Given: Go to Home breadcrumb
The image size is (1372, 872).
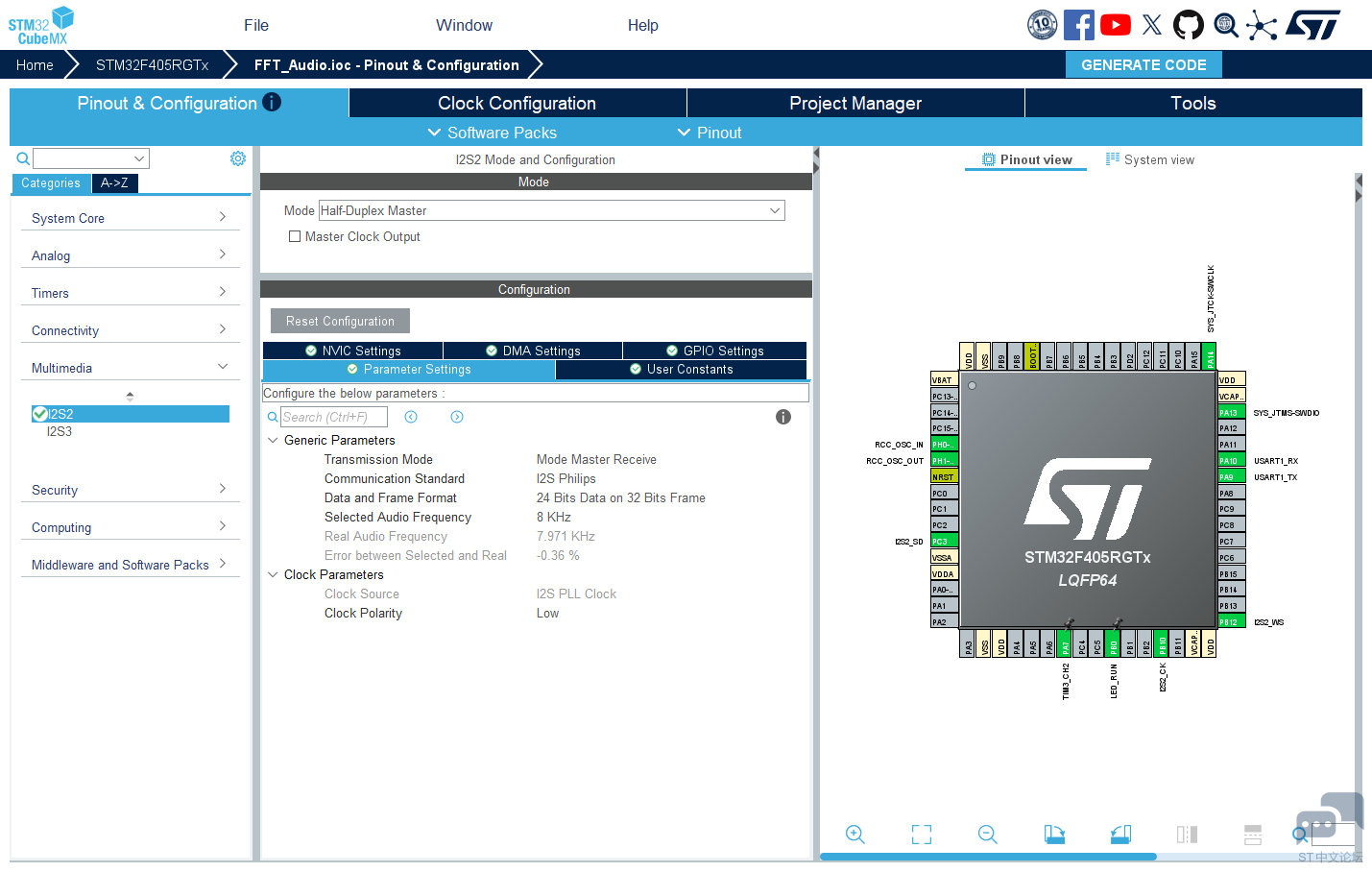Looking at the screenshot, I should coord(35,64).
